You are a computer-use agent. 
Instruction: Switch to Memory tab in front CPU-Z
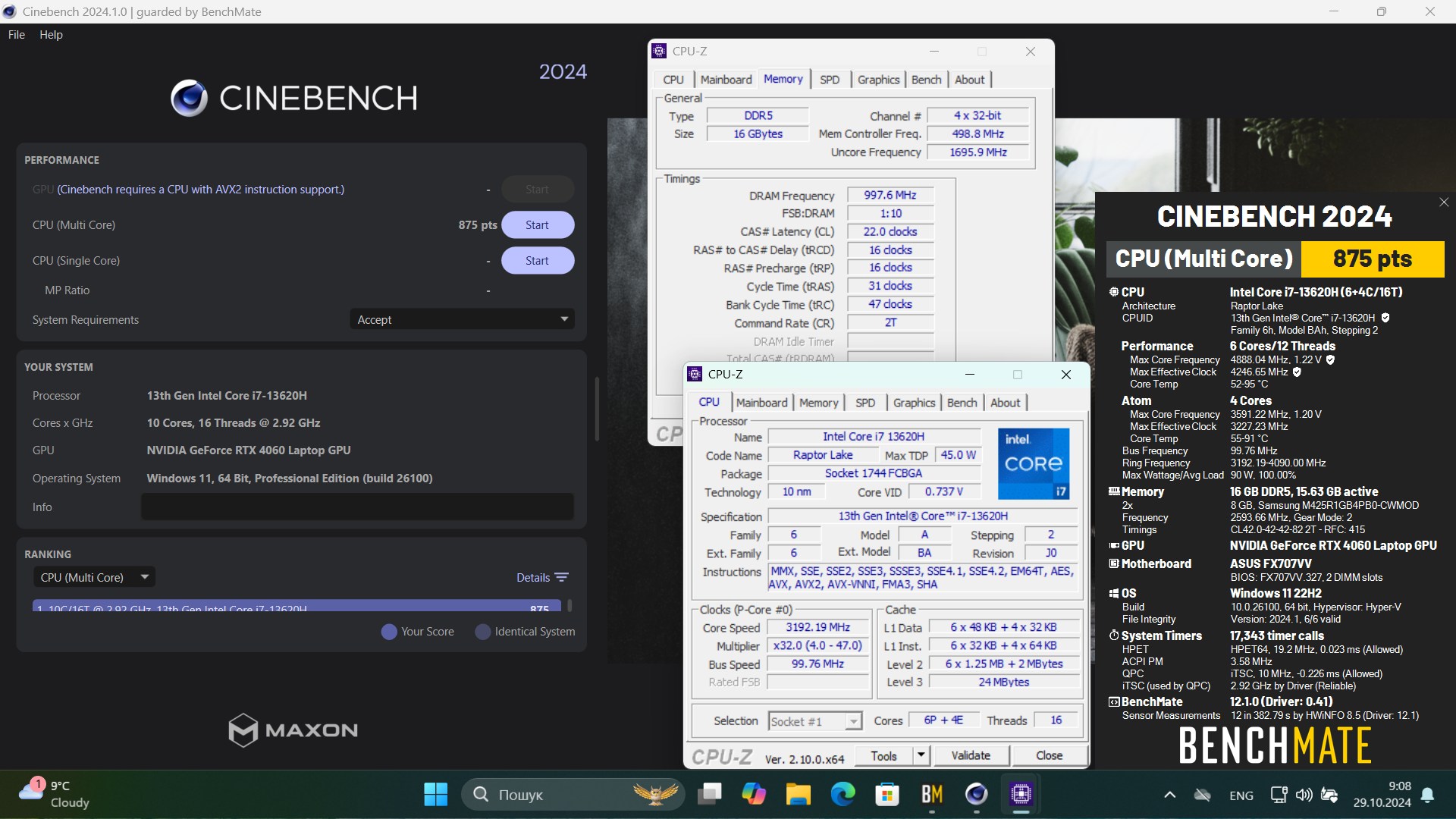[x=819, y=403]
